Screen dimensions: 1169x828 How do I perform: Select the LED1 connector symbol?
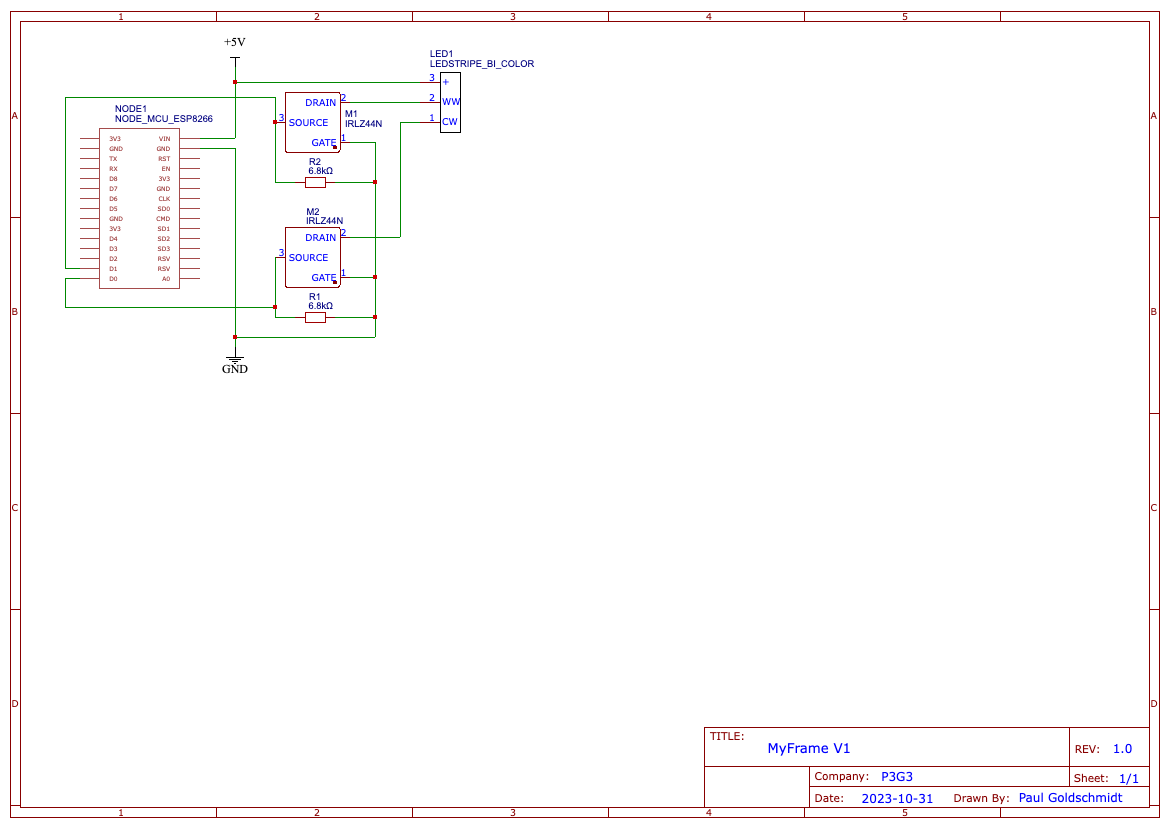[x=450, y=102]
